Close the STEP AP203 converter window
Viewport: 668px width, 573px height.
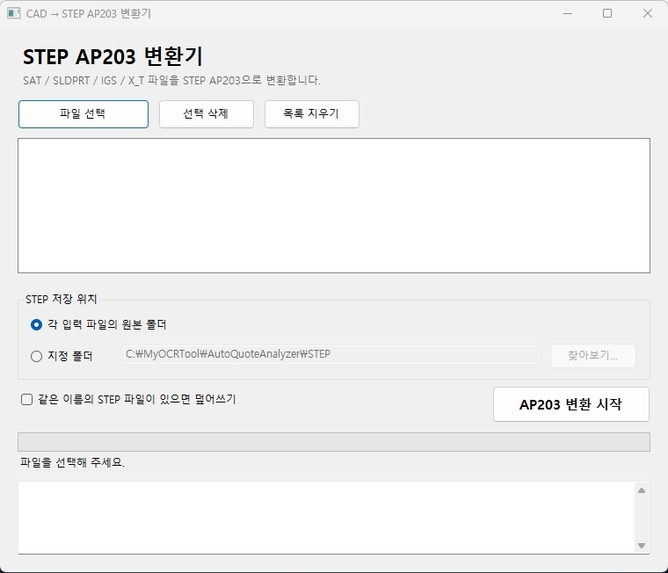648,14
